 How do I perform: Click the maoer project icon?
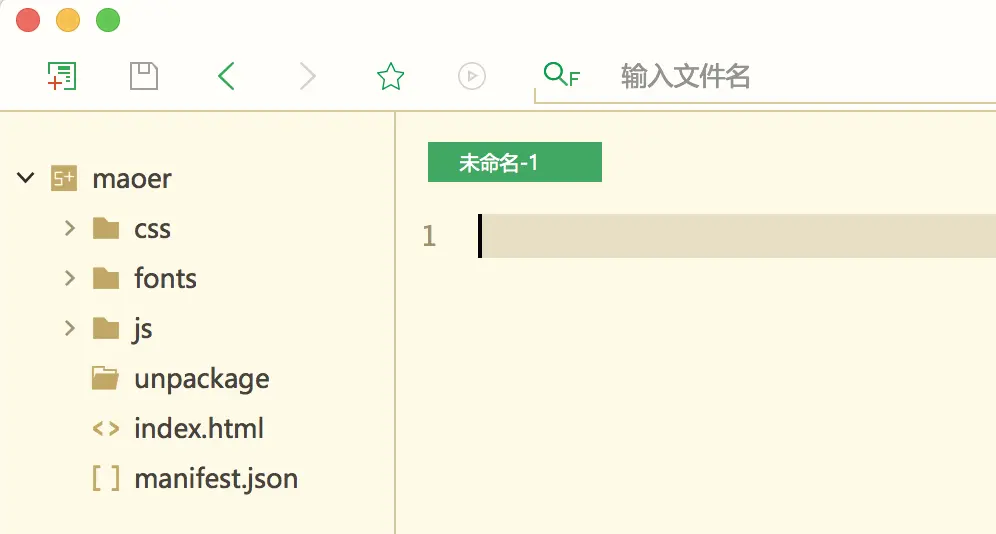pyautogui.click(x=64, y=179)
